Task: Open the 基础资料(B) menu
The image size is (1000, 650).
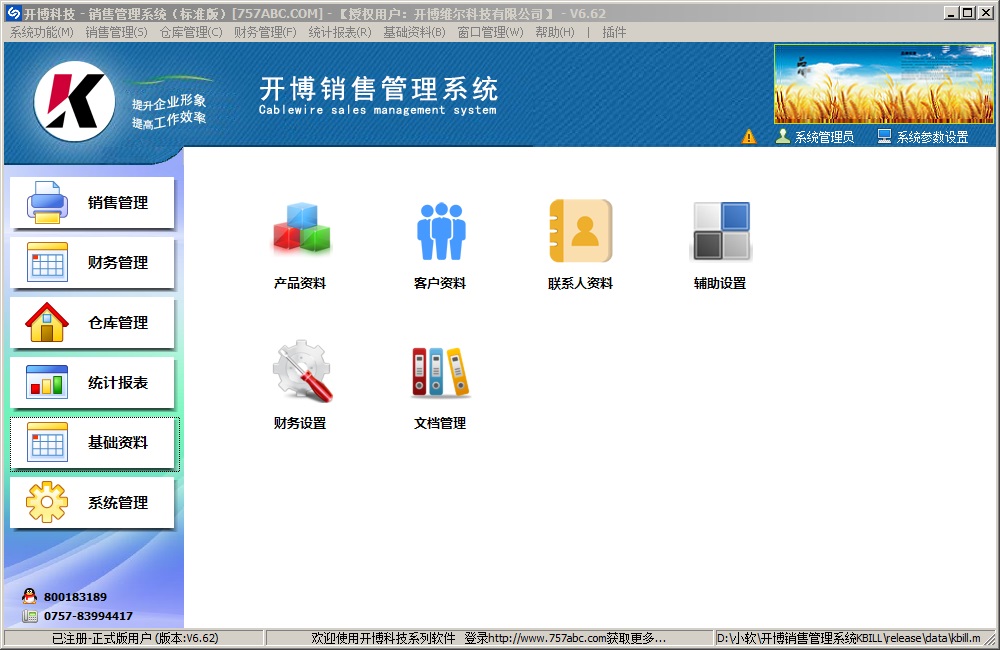Action: tap(415, 32)
